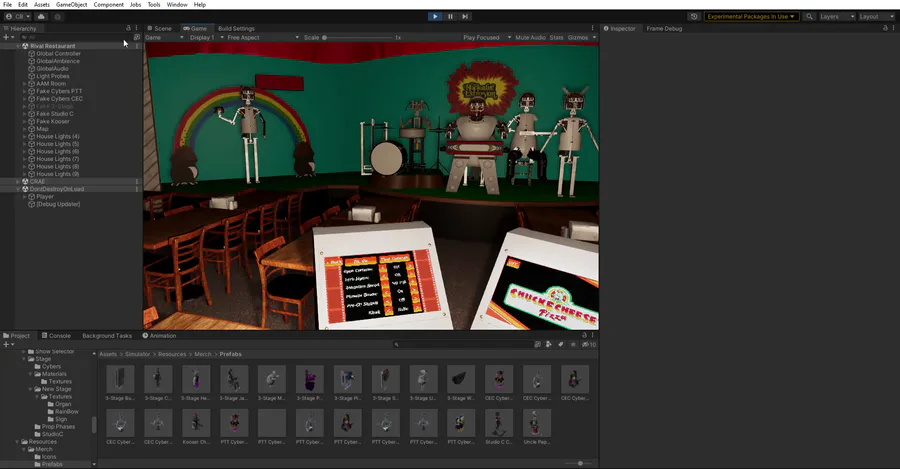Switch to the Build Settings tab
The height and width of the screenshot is (469, 900).
(236, 28)
